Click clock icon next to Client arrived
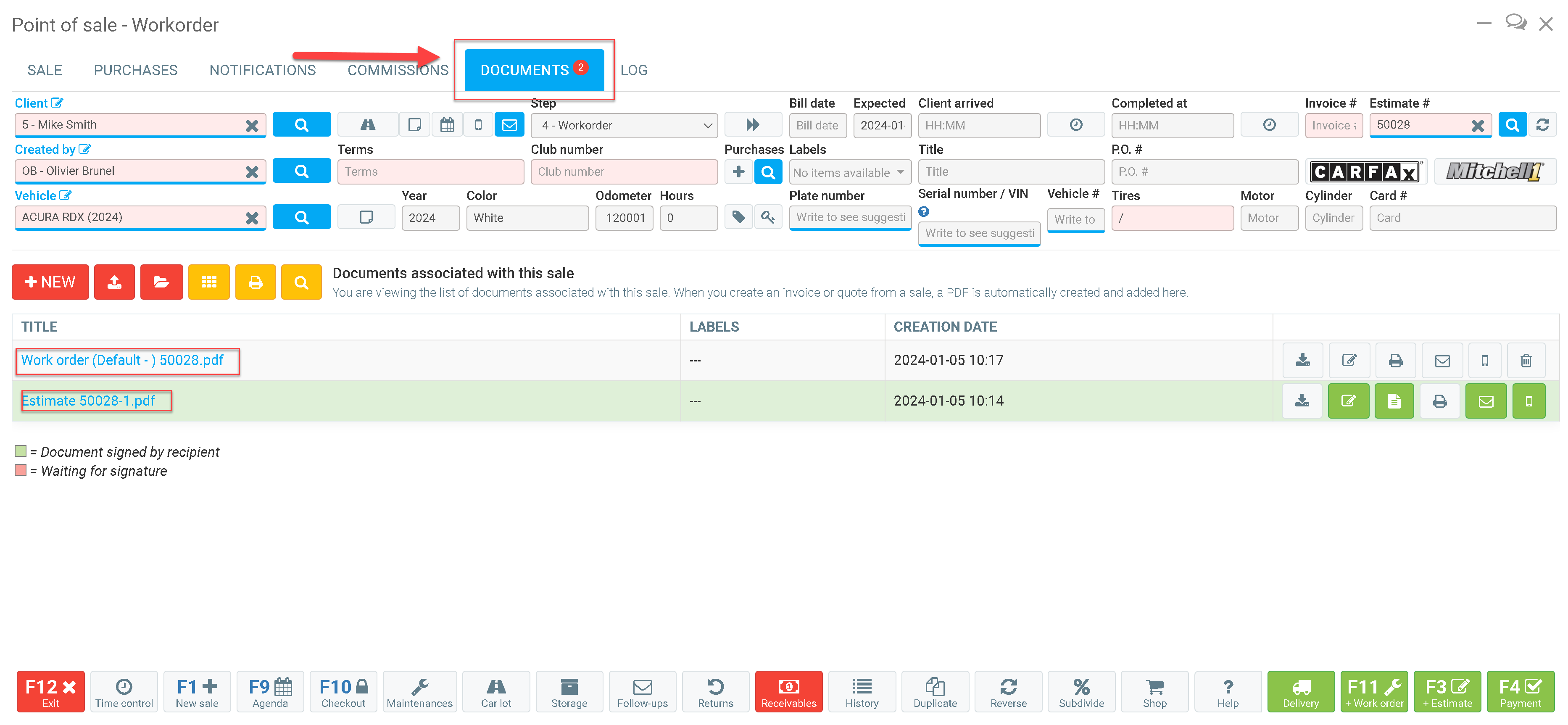This screenshot has height=725, width=1568. (x=1075, y=125)
